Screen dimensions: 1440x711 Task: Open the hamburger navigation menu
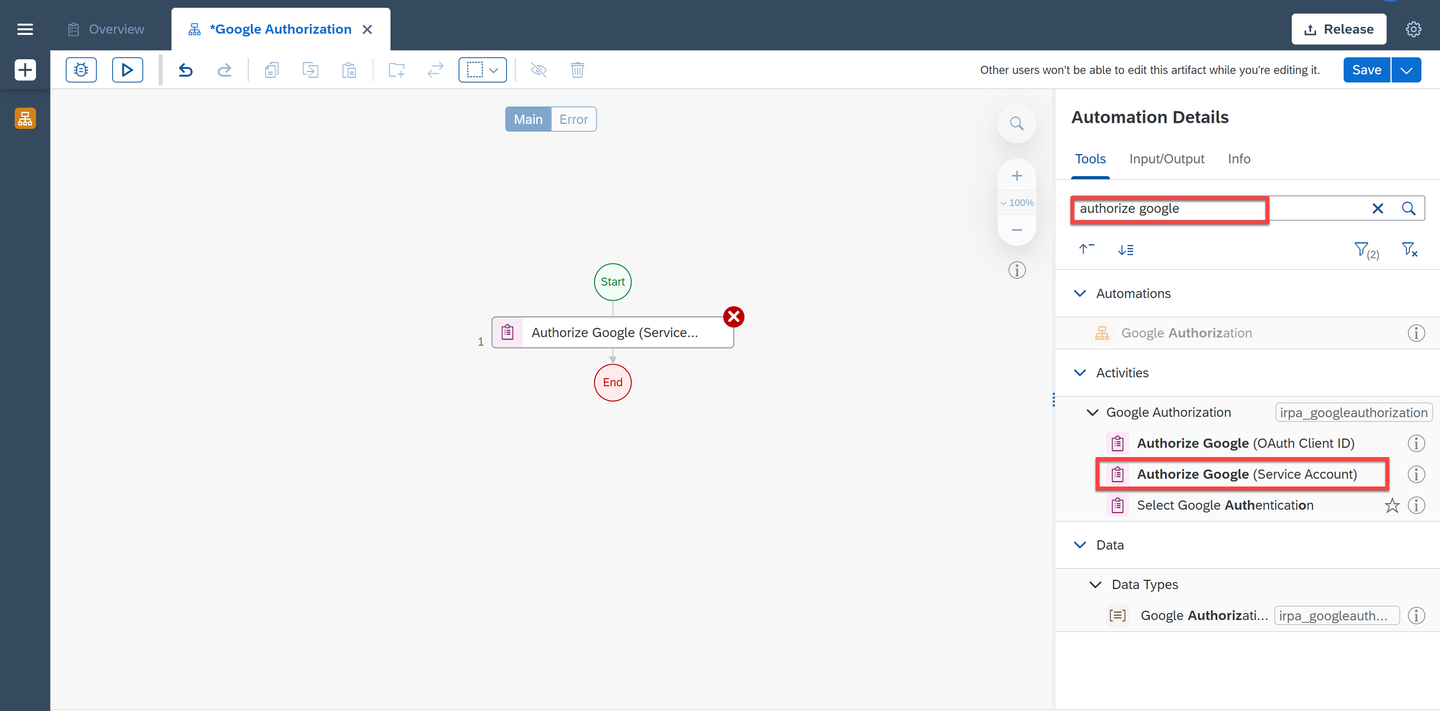25,29
